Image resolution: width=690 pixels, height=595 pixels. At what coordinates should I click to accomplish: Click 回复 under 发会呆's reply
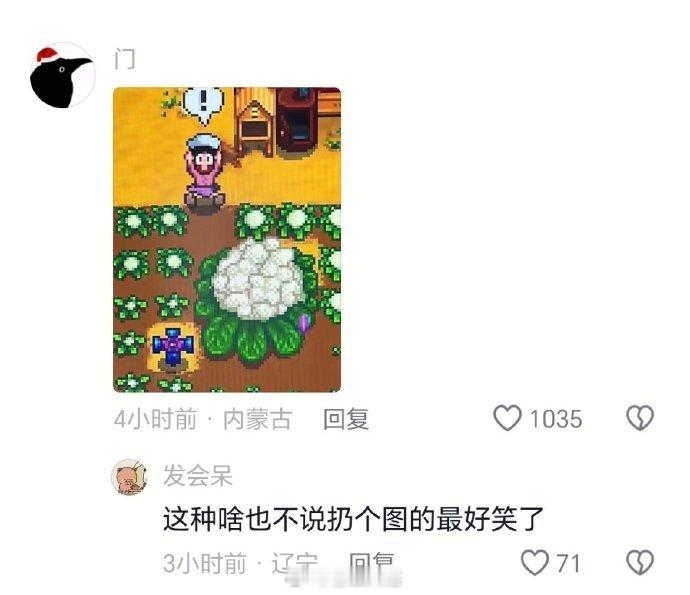click(371, 563)
